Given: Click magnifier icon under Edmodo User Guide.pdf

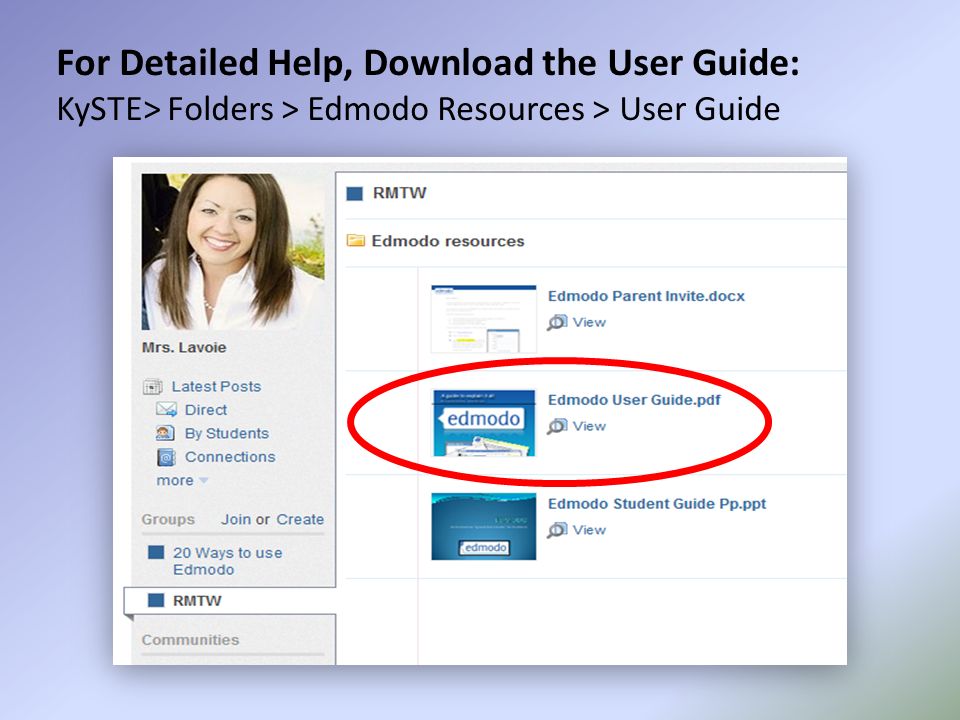Looking at the screenshot, I should click(557, 426).
